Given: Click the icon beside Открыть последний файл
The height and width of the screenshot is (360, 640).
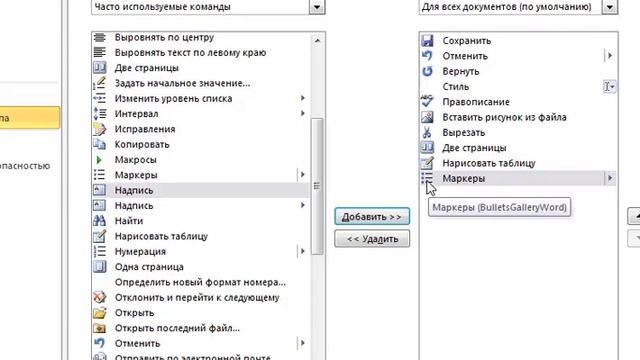Looking at the screenshot, I should click(99, 328).
